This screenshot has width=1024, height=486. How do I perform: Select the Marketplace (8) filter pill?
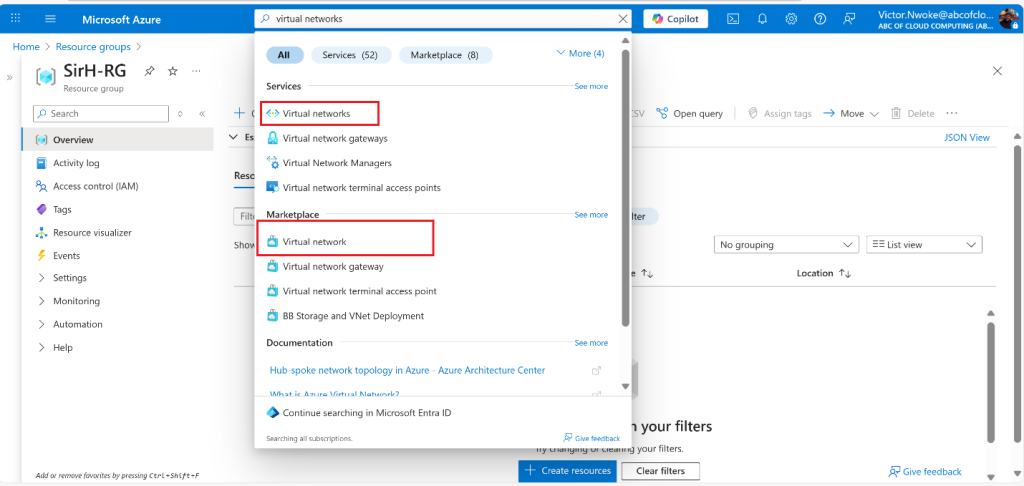point(445,55)
